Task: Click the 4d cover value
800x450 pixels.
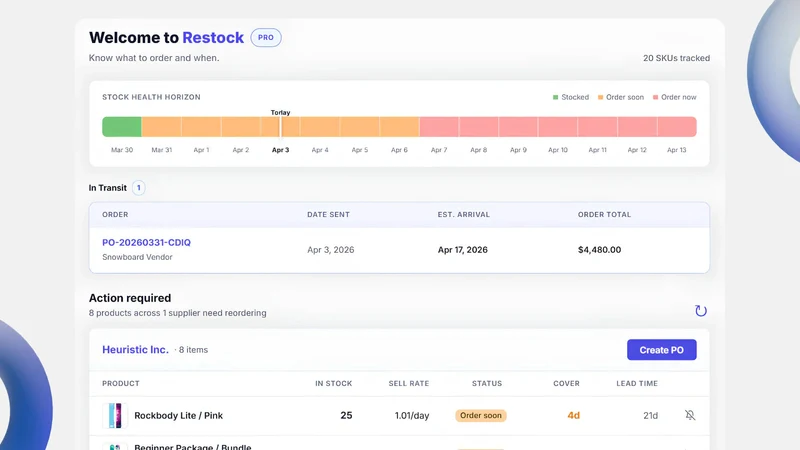Action: 573,416
